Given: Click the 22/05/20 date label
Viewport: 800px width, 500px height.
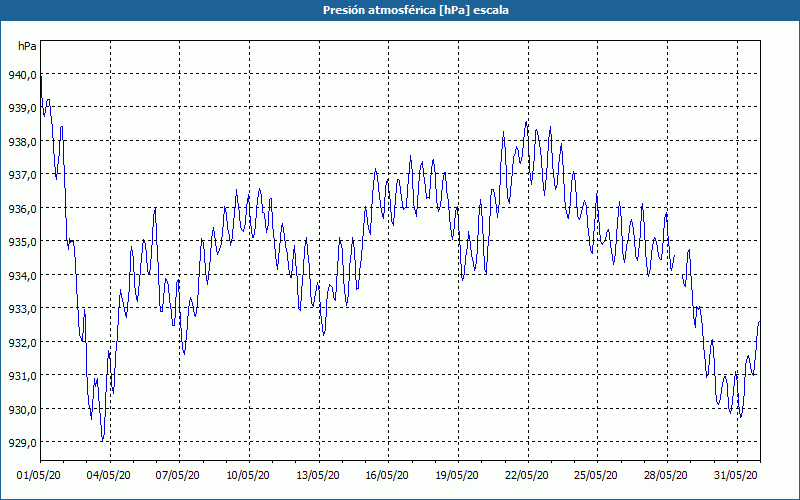Looking at the screenshot, I should coord(527,475).
